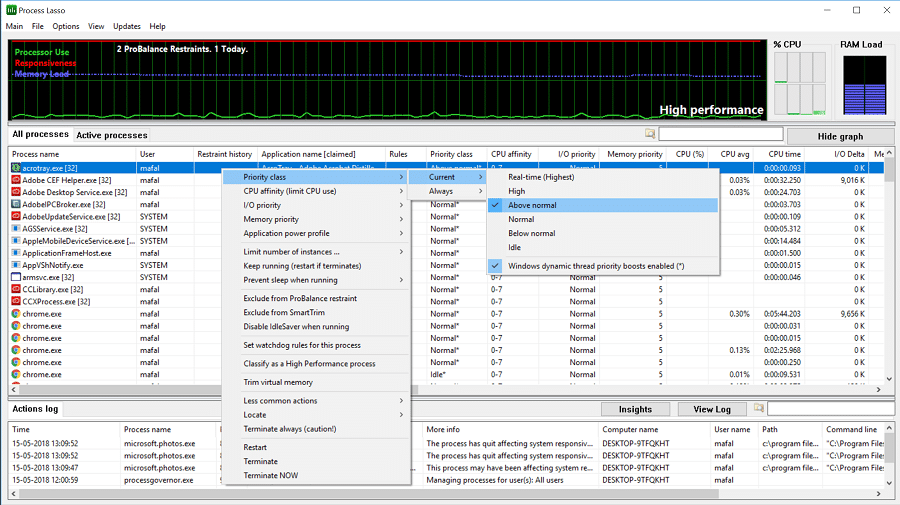Image resolution: width=900 pixels, height=505 pixels.
Task: Click the AppleMobileDeviceService.exe icon
Action: coord(16,240)
